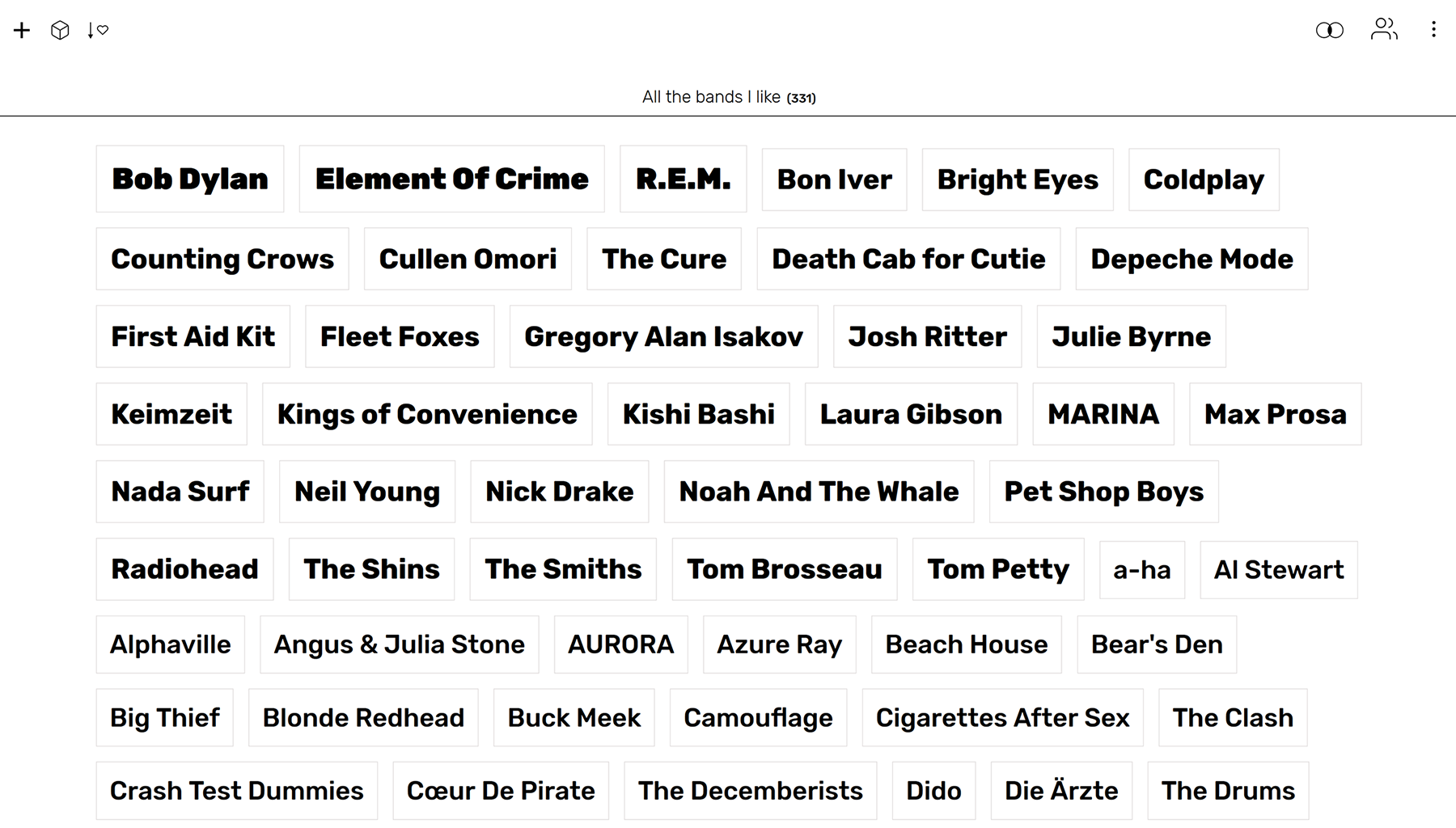Click the Die Ärzte band tag
The height and width of the screenshot is (828, 1456).
[1061, 791]
